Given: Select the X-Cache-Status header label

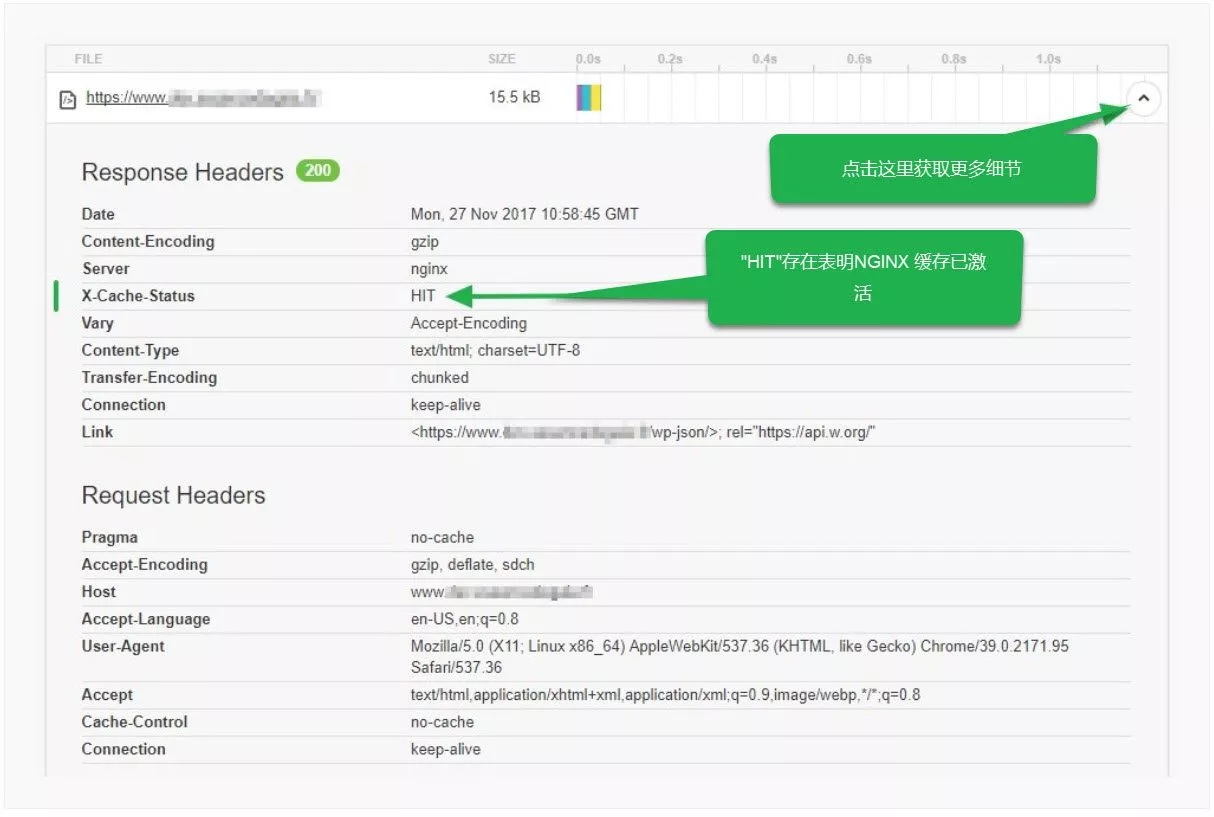Looking at the screenshot, I should point(138,296).
